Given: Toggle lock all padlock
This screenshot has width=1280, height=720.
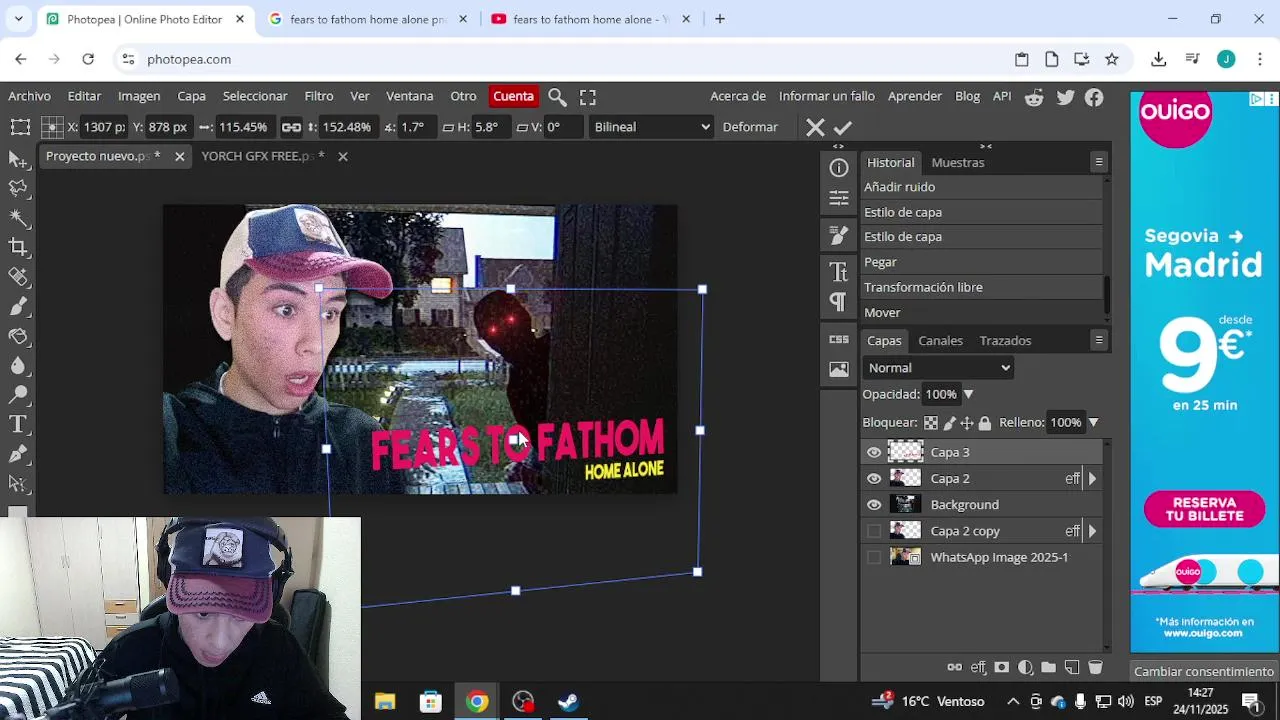Looking at the screenshot, I should [985, 423].
